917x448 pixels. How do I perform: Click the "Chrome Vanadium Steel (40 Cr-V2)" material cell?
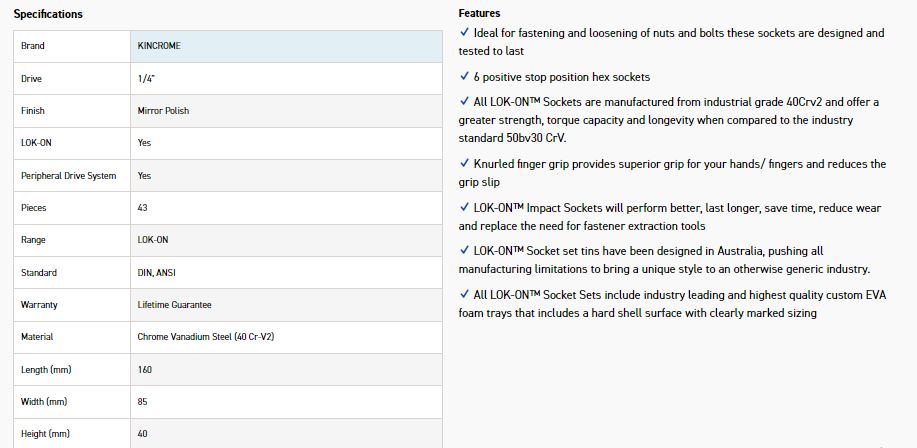pos(205,337)
